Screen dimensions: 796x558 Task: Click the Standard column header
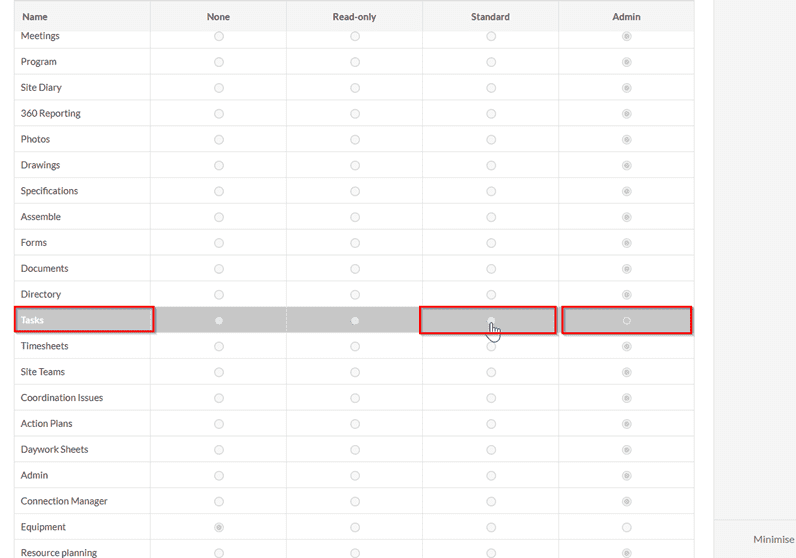click(x=490, y=17)
